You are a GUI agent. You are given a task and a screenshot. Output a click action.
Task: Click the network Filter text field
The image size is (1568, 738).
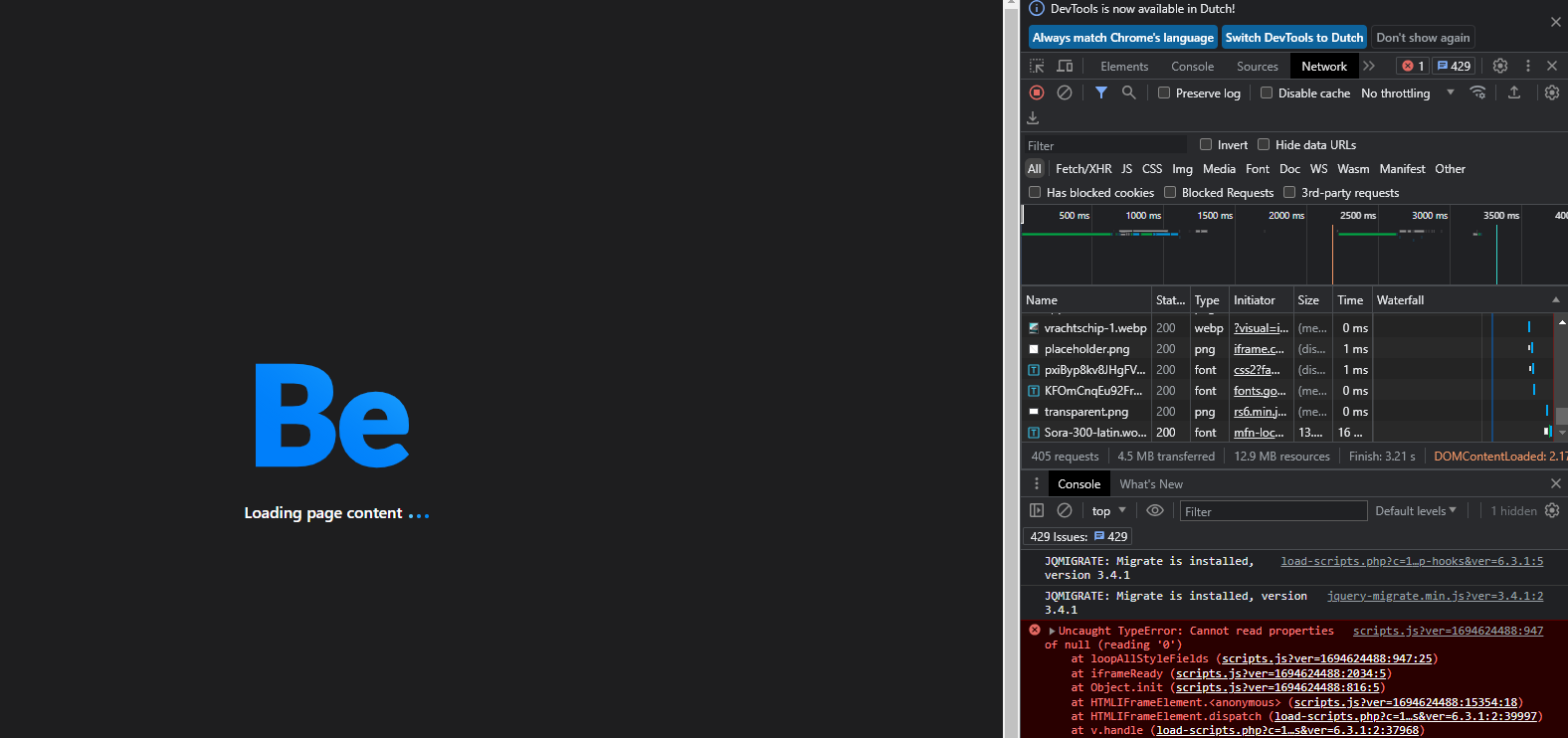[1105, 145]
